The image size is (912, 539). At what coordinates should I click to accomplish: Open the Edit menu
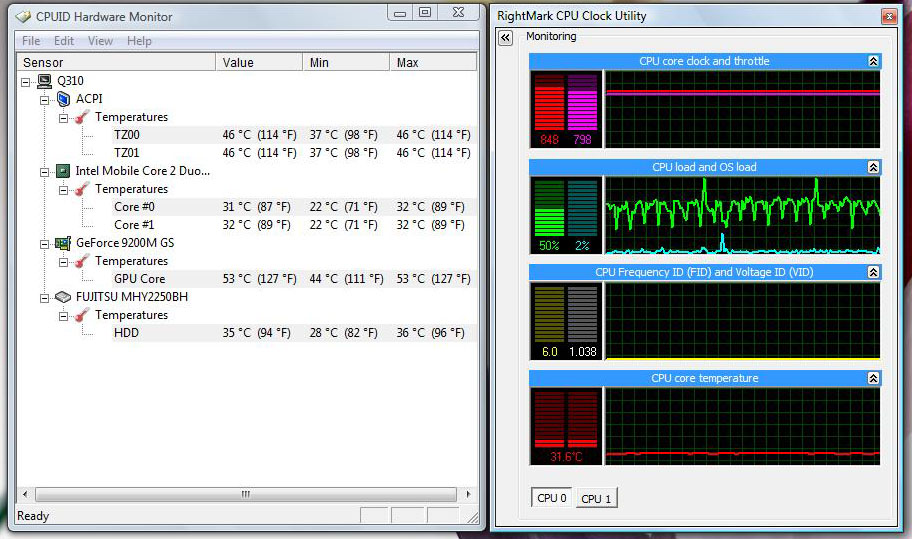[64, 41]
